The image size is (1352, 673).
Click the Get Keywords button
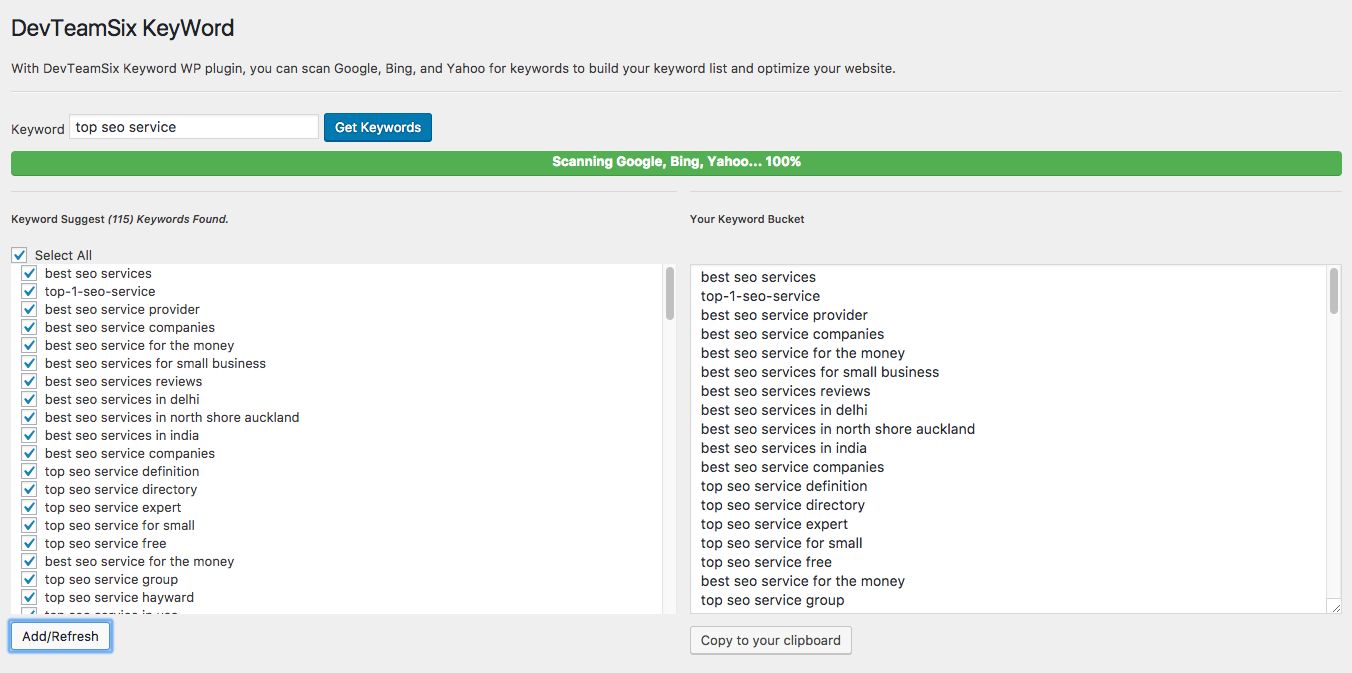click(377, 127)
